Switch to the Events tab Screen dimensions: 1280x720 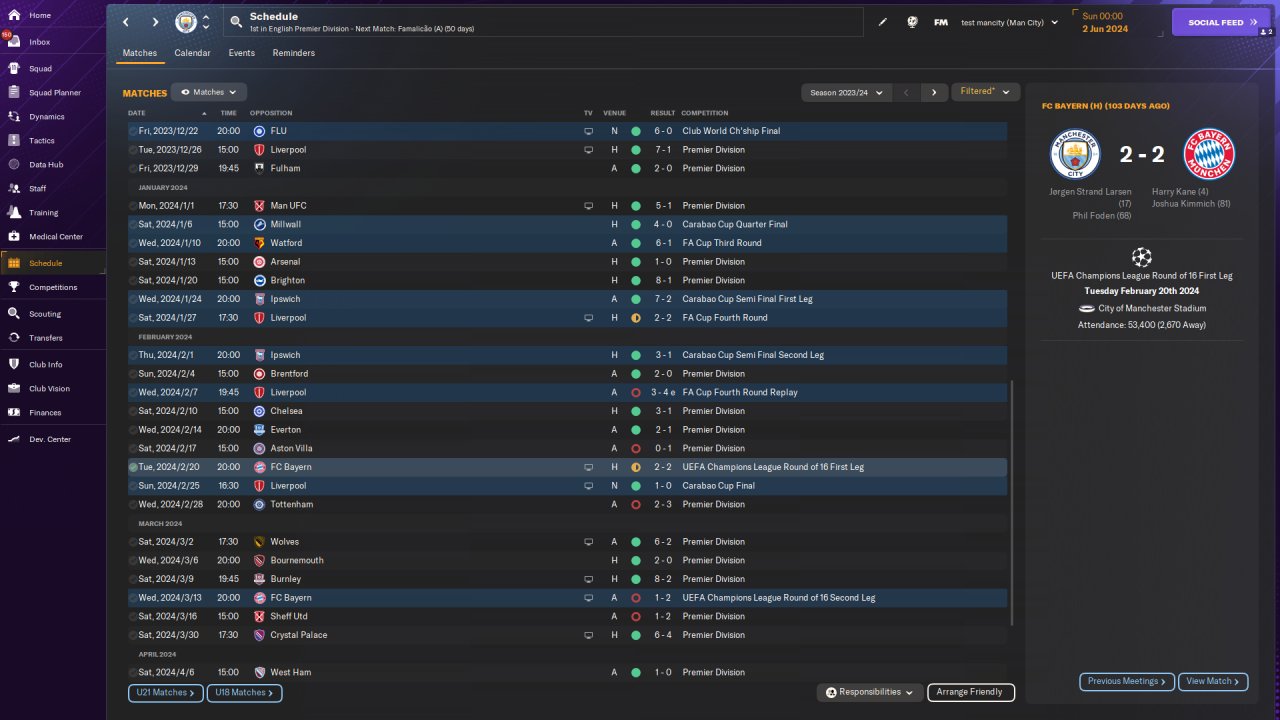[x=242, y=53]
